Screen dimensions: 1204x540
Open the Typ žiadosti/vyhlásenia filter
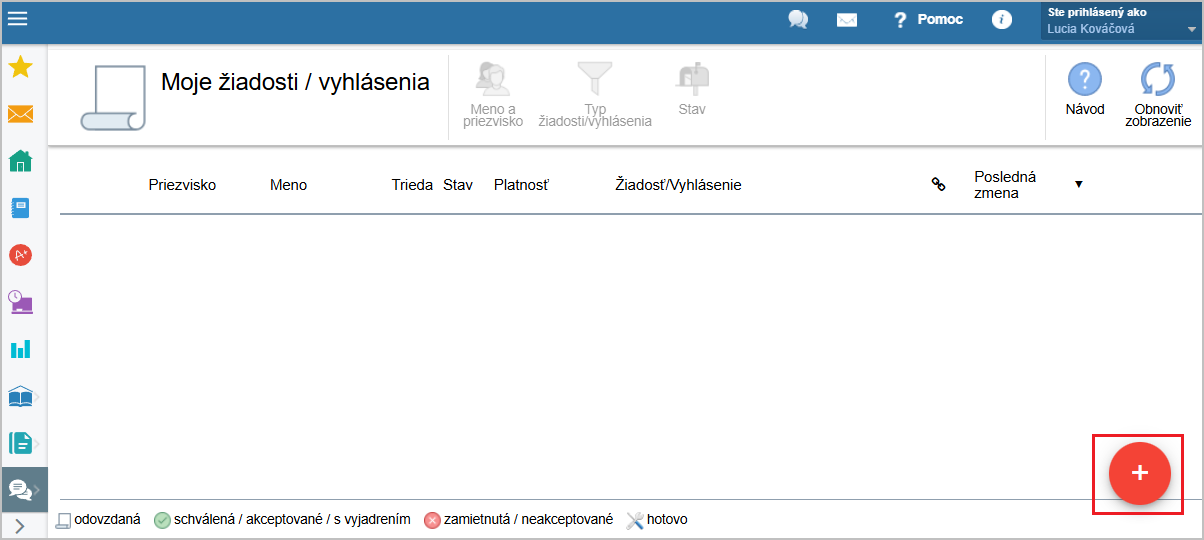pos(595,94)
